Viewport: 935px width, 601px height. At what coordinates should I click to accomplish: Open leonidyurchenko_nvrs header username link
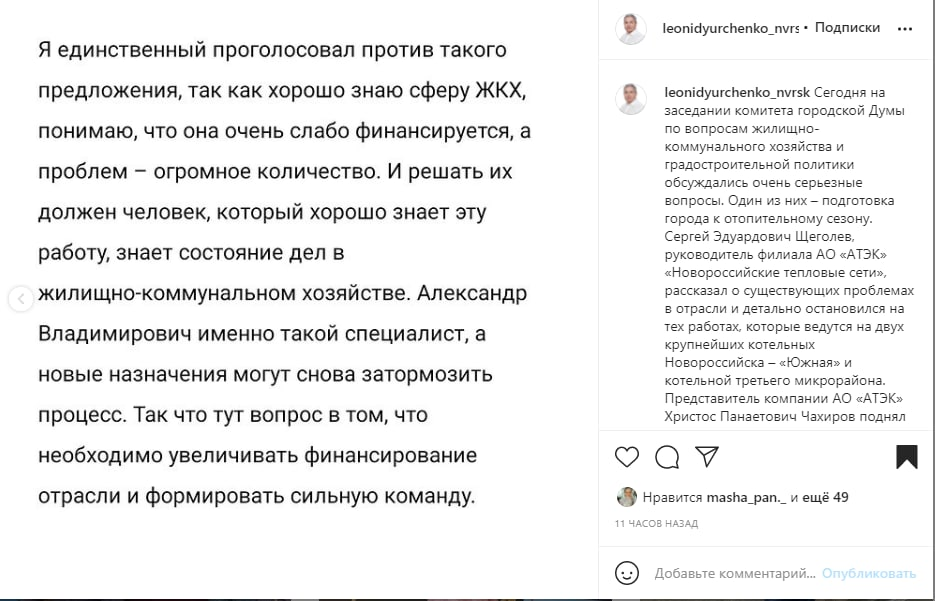click(730, 28)
